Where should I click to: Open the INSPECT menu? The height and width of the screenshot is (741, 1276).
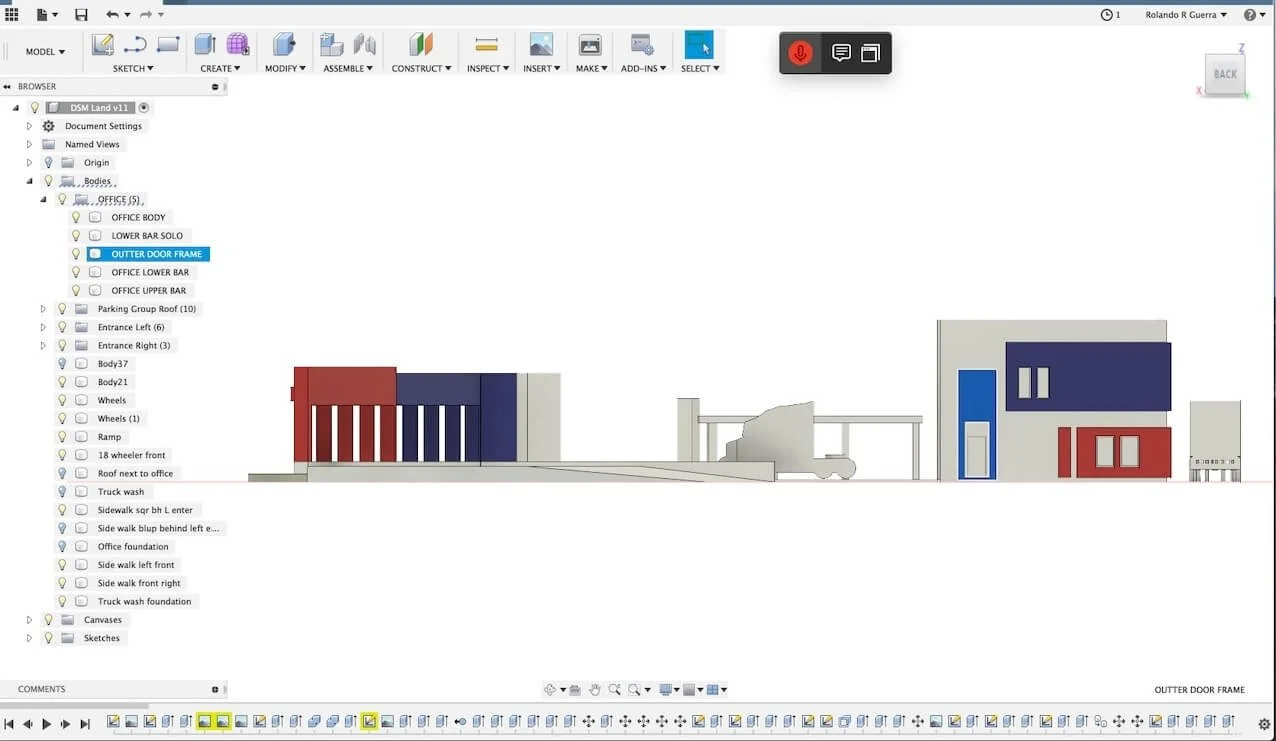click(x=488, y=68)
